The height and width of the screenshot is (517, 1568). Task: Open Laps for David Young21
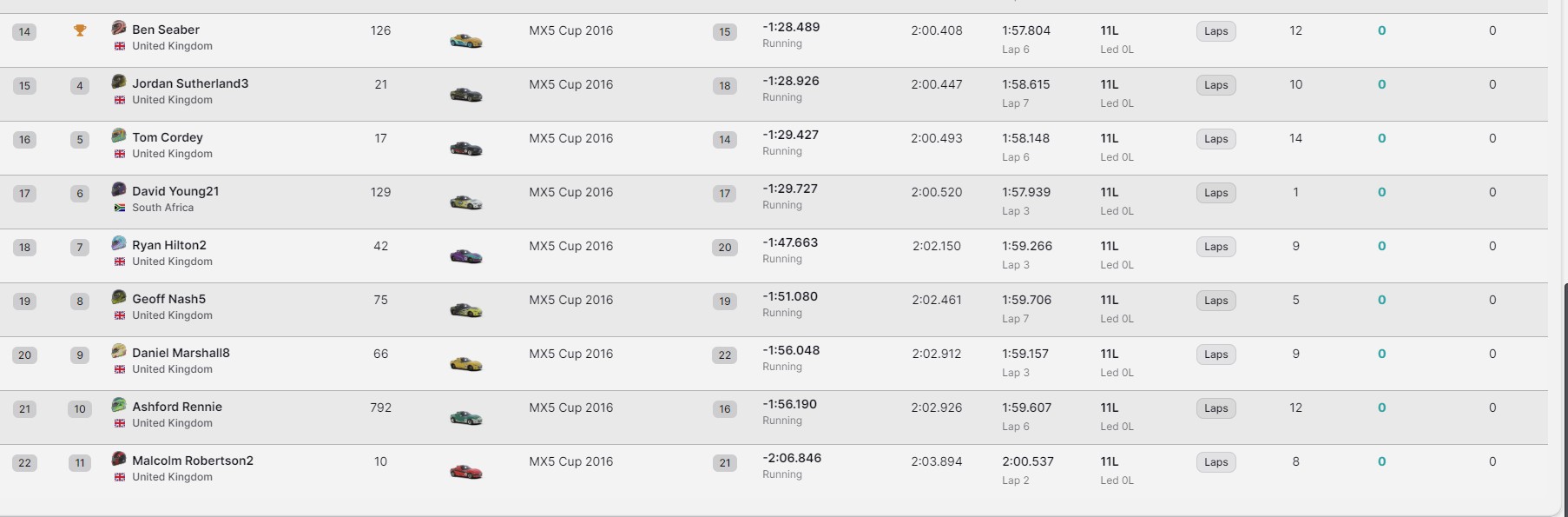click(1216, 193)
